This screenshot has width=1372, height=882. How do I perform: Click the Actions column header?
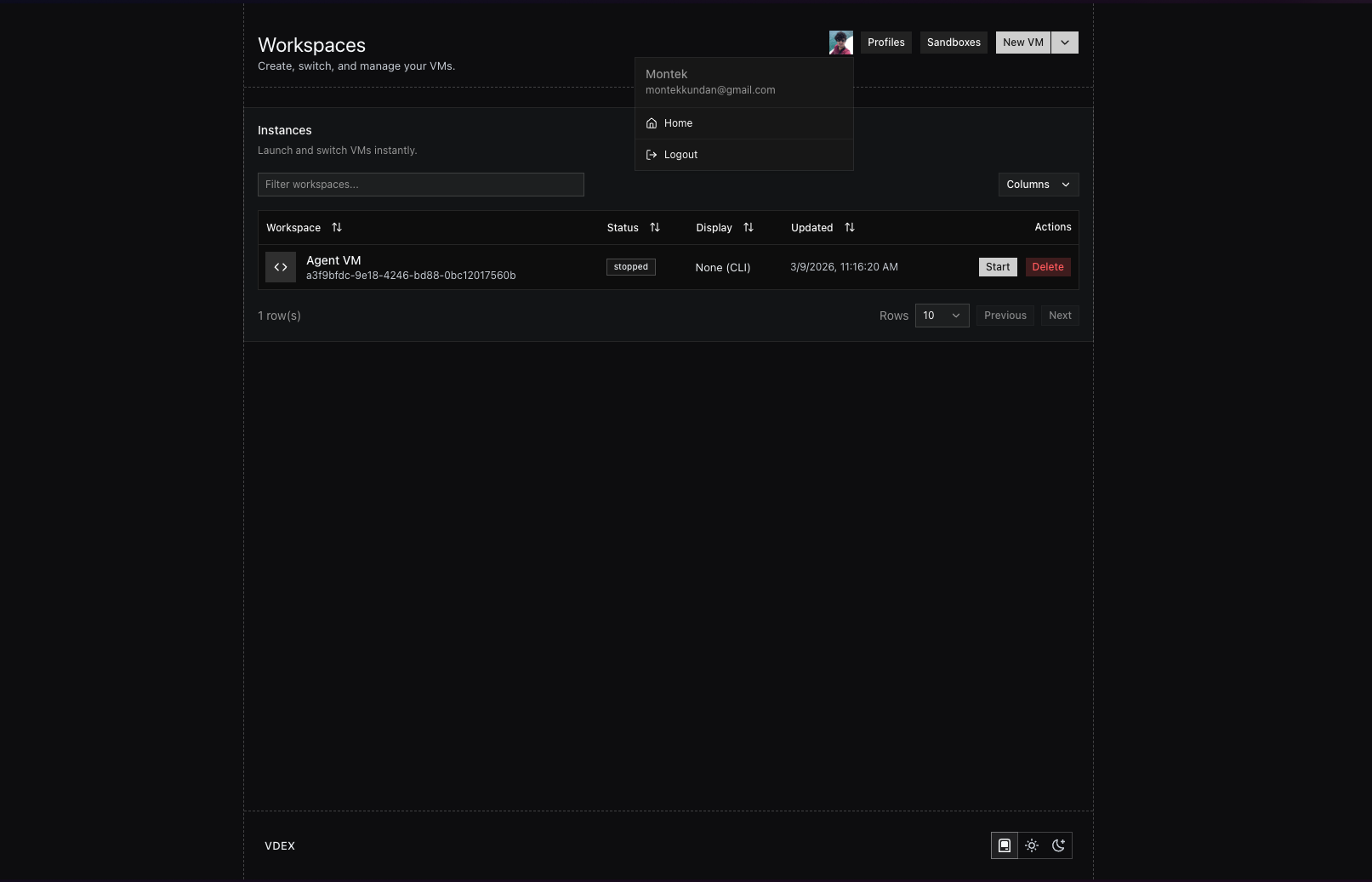click(x=1053, y=227)
